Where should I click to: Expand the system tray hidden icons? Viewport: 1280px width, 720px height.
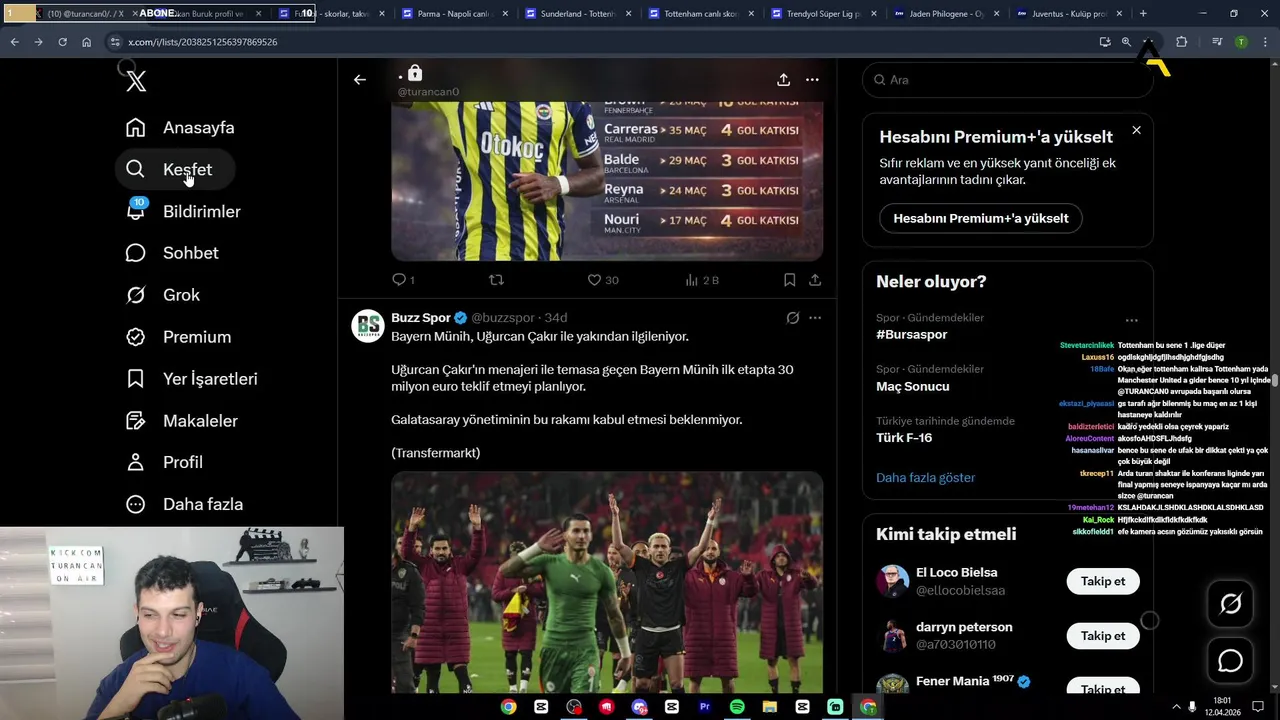point(1176,707)
